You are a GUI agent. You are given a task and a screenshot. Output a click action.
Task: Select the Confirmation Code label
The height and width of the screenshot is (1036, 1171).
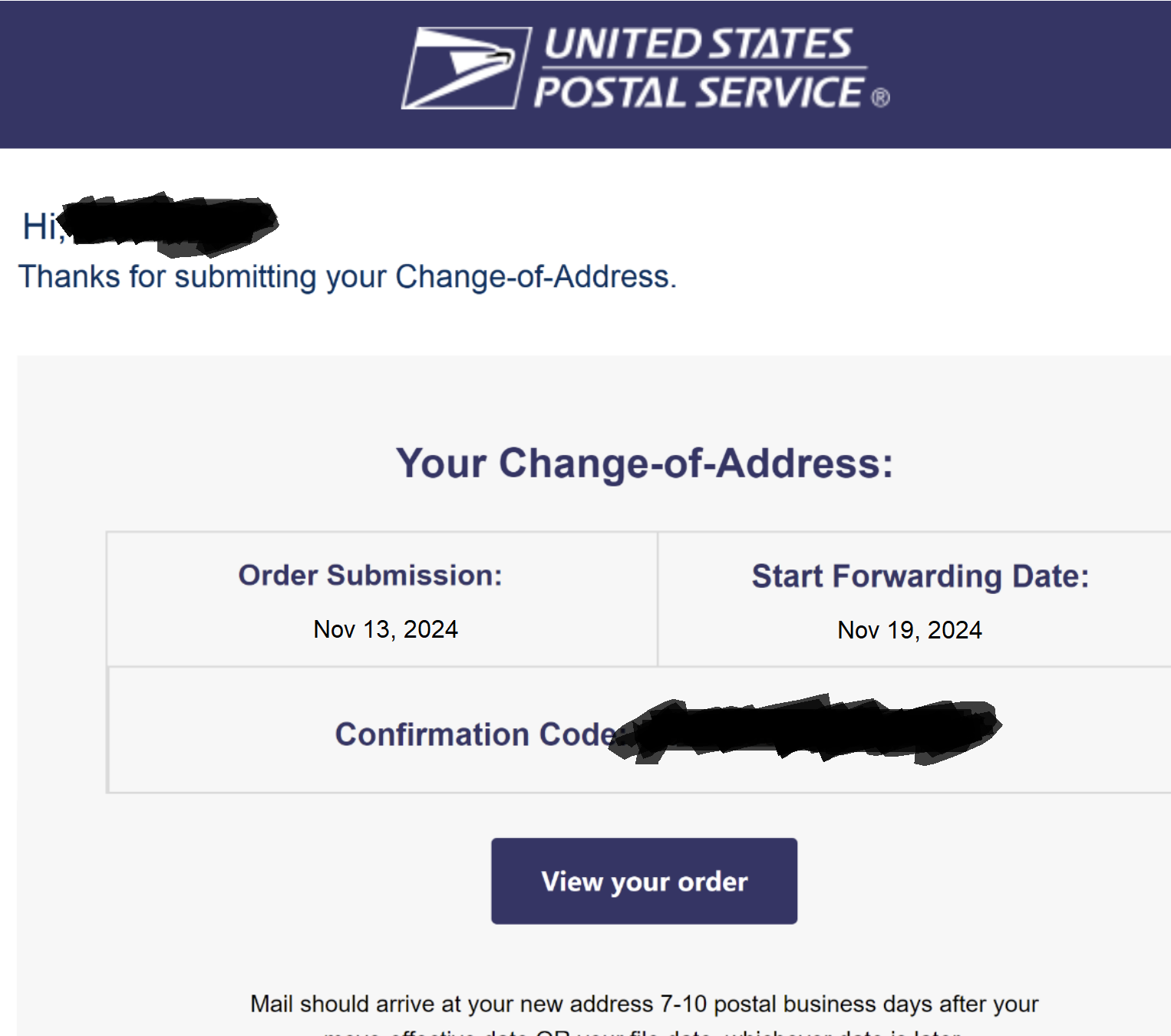[x=479, y=734]
